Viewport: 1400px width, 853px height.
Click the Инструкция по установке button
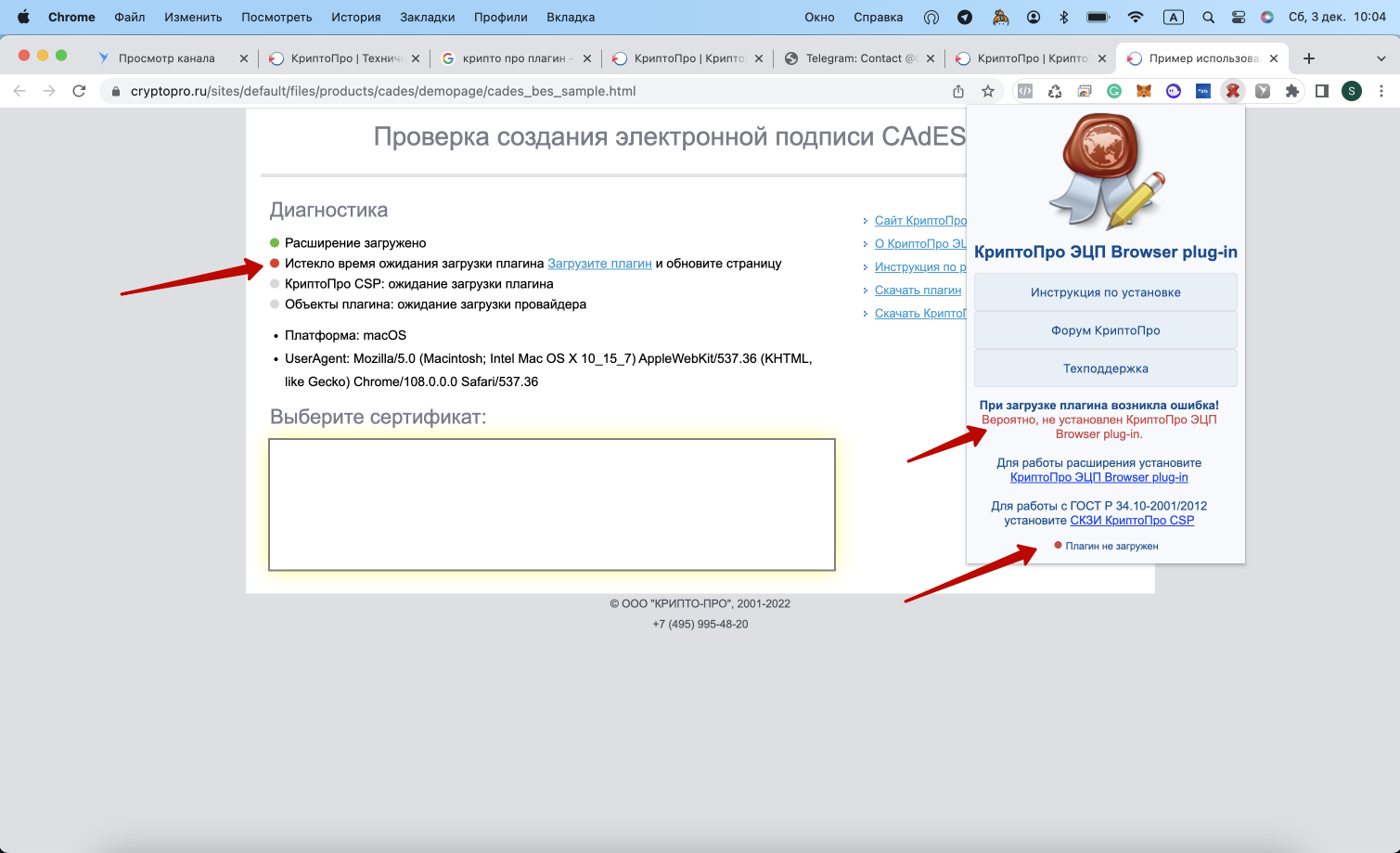tap(1105, 292)
